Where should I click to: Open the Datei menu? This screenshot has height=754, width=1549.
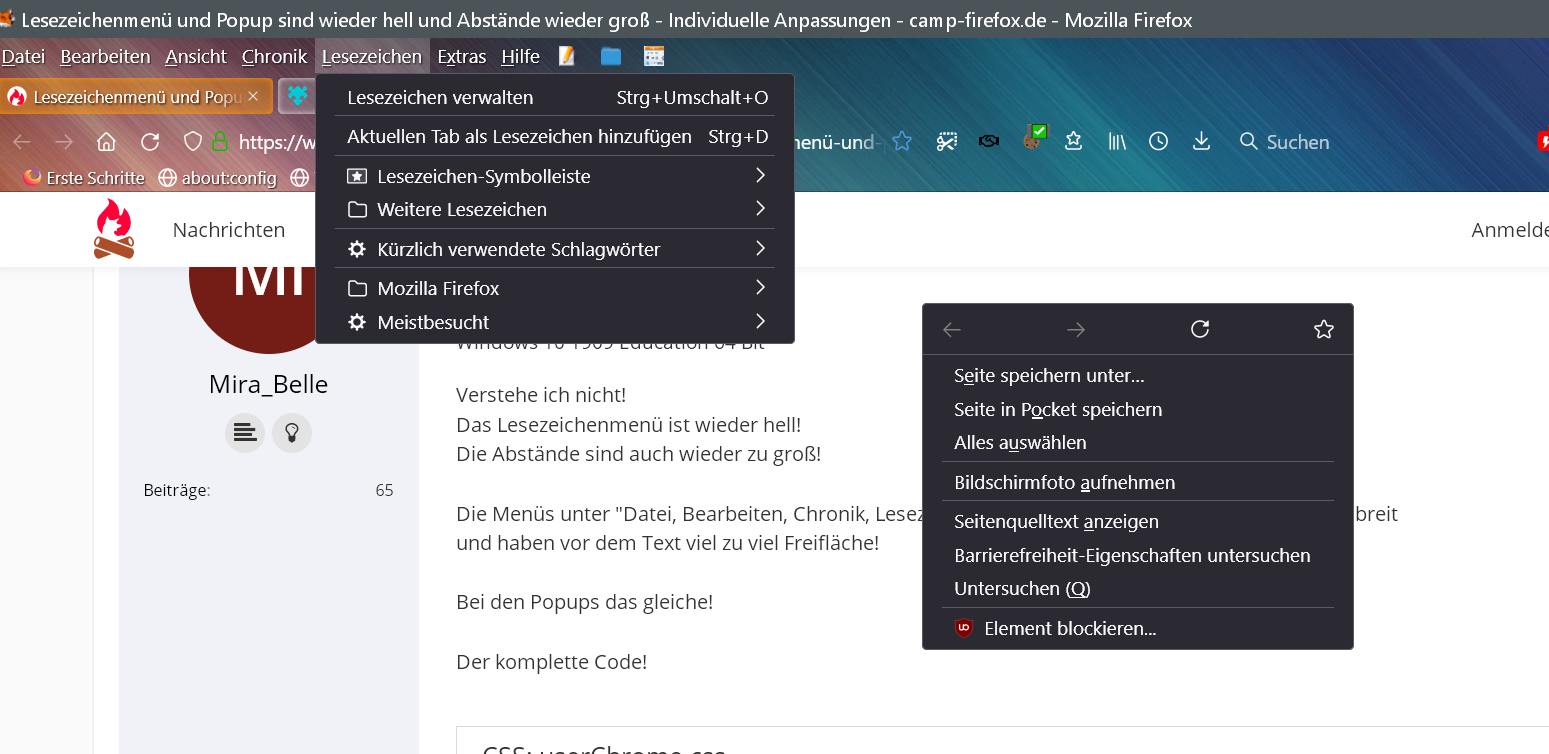(23, 57)
